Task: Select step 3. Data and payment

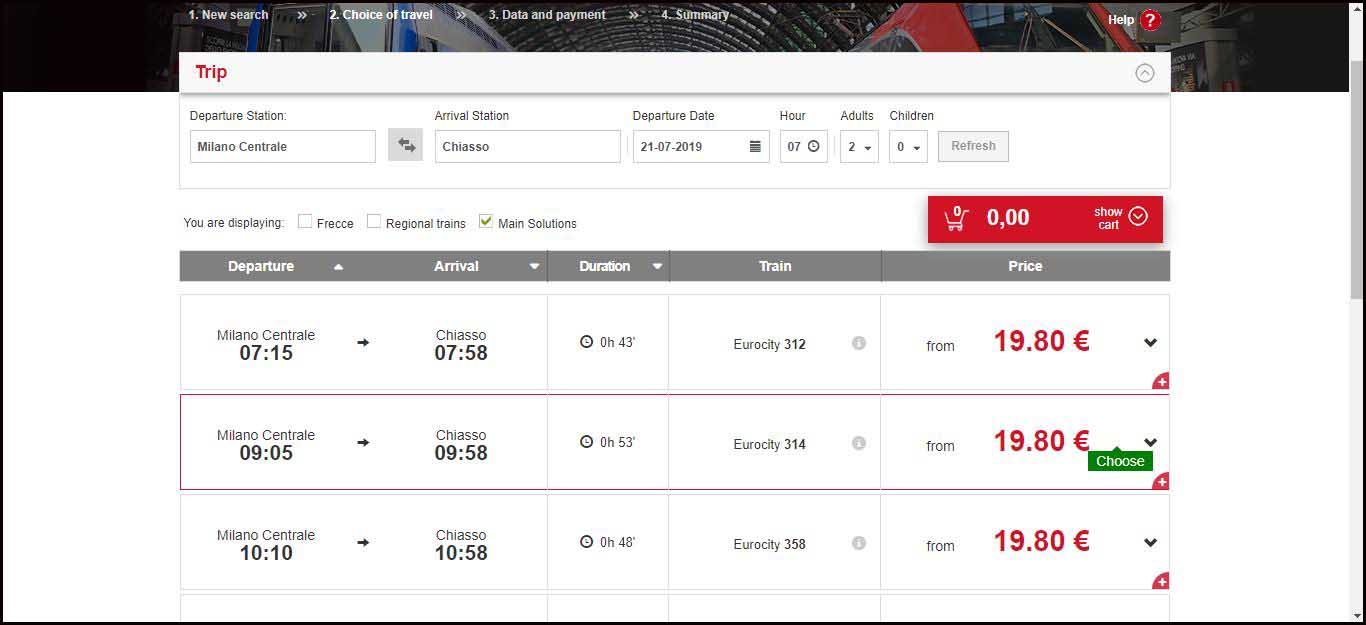Action: point(547,15)
